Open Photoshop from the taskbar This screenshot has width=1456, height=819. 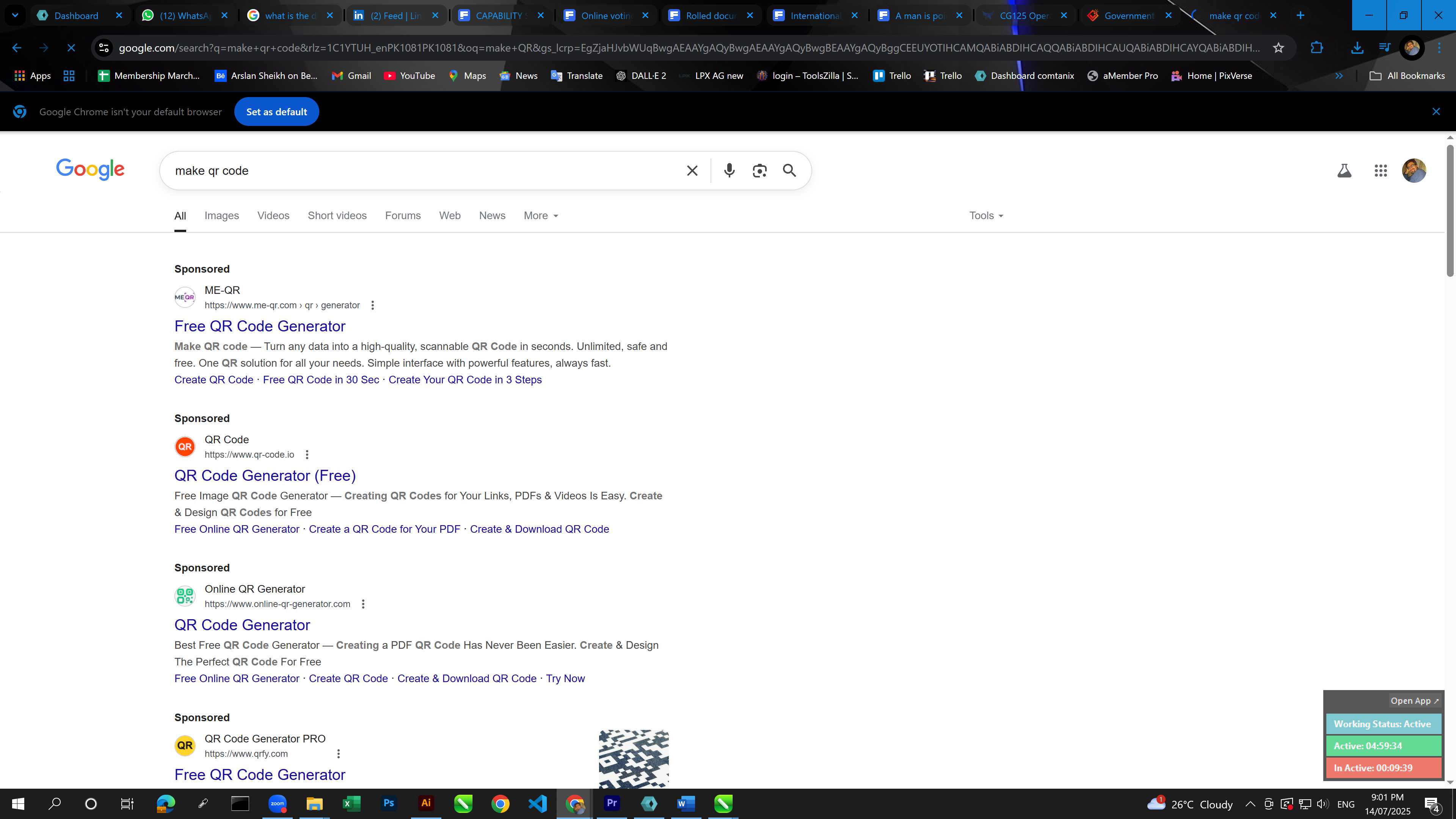coord(388,803)
